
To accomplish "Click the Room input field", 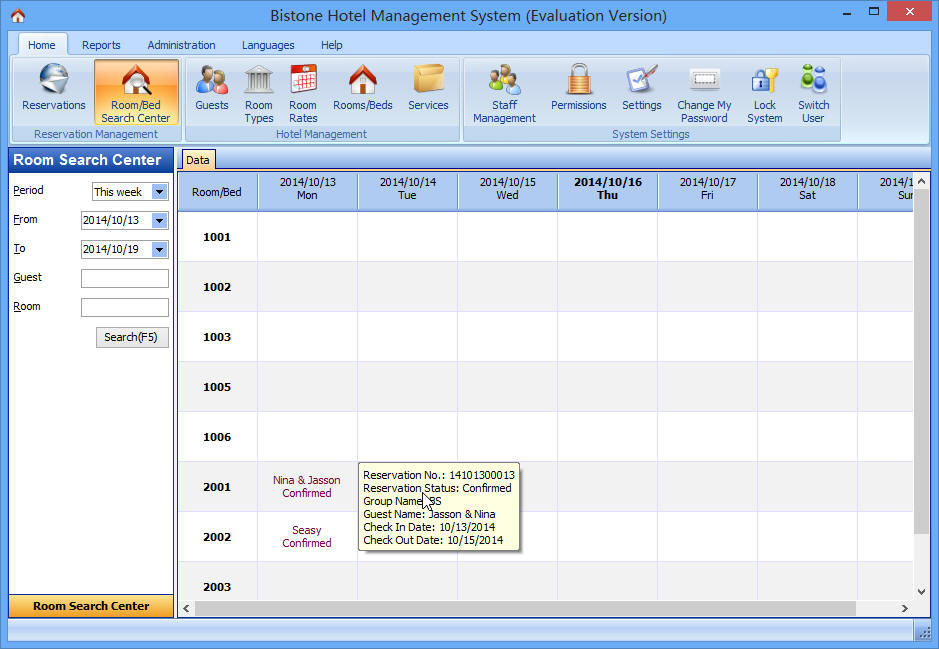I will [125, 307].
